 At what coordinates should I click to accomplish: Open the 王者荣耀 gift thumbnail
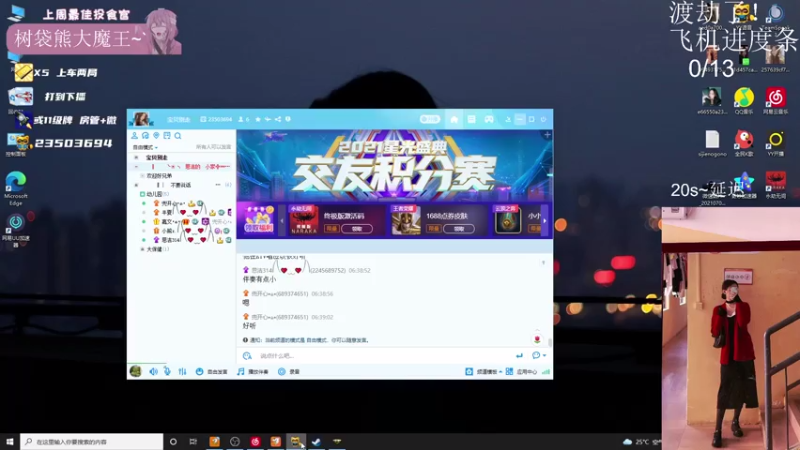point(406,220)
